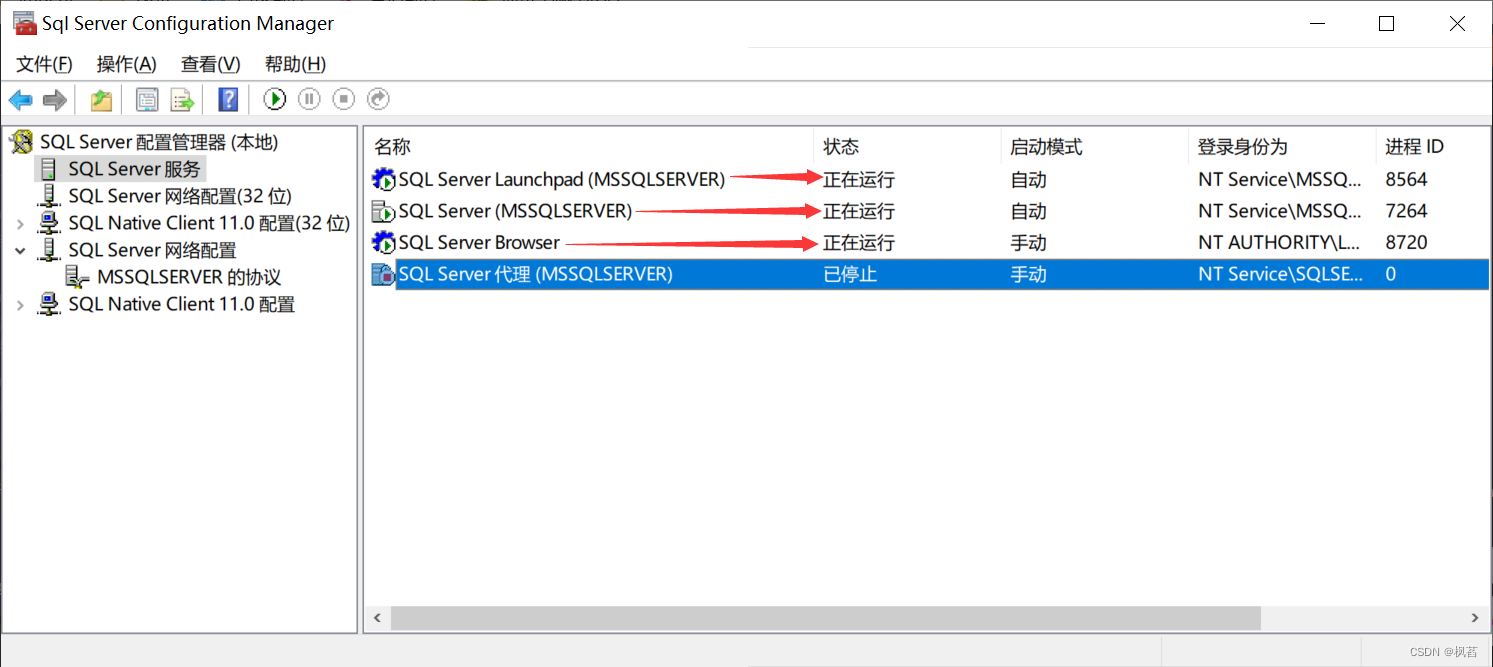This screenshot has width=1493, height=667.
Task: Click the SQL Server 网络配置(32 位) node icon
Action: tap(48, 196)
